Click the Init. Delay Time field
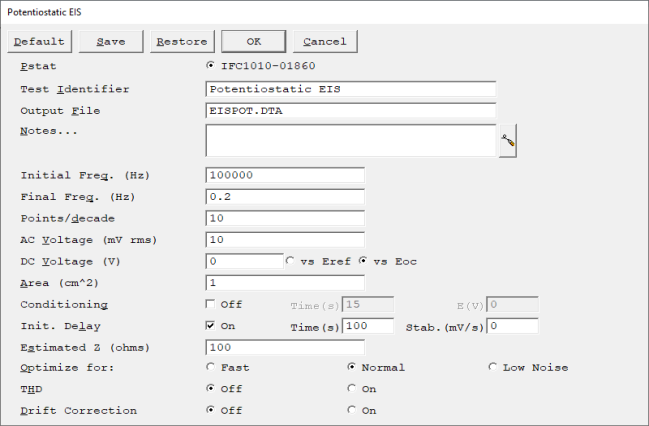The image size is (649, 426). (368, 326)
